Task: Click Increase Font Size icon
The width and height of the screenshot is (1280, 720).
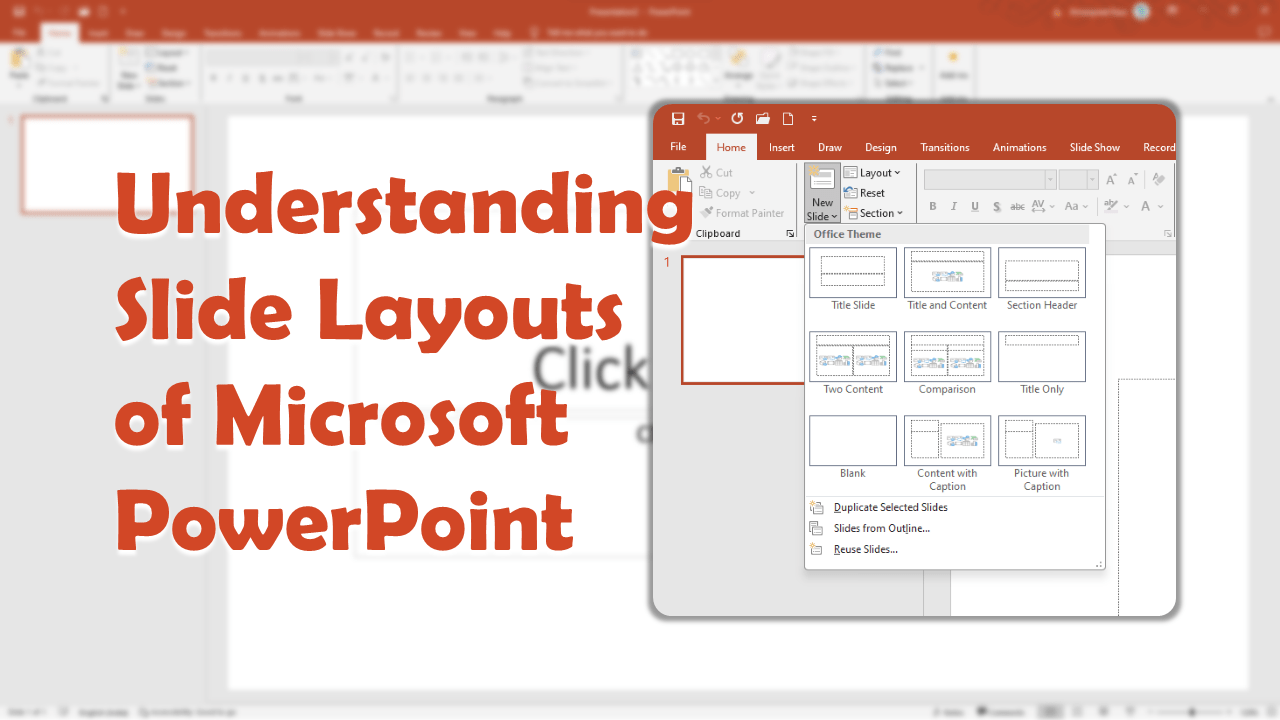Action: 1111,180
